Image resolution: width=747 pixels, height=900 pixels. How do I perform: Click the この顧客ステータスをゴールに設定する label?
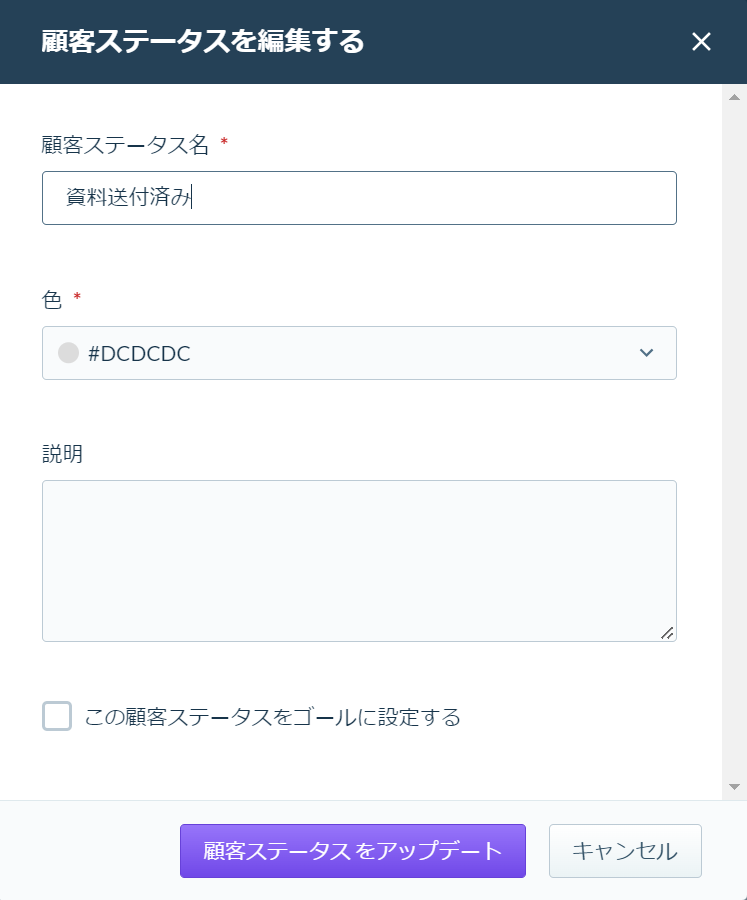(273, 717)
